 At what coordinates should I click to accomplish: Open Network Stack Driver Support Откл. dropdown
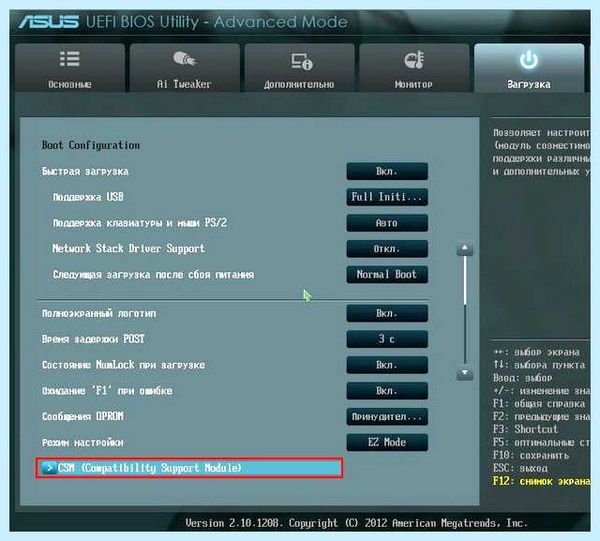tap(387, 249)
